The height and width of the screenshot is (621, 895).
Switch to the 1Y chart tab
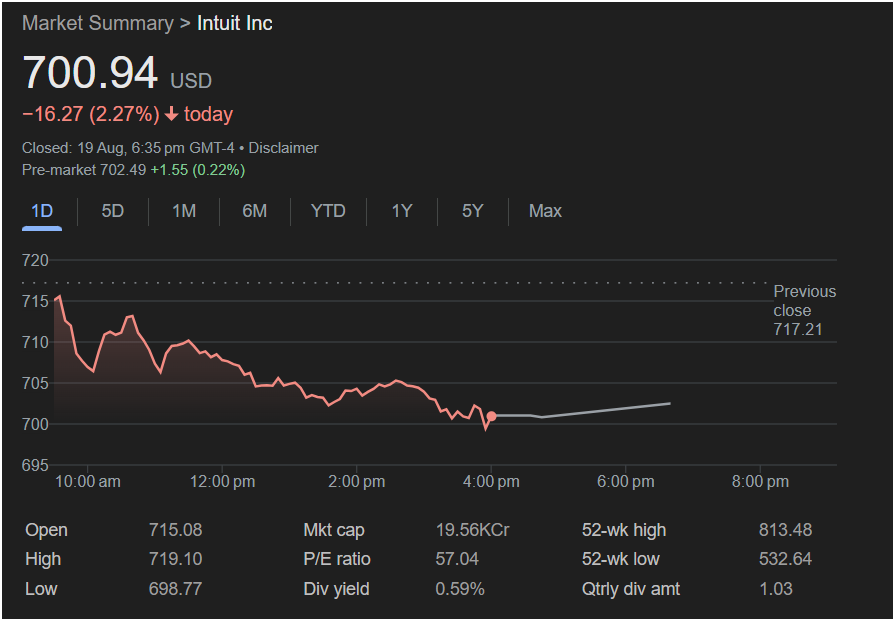401,211
